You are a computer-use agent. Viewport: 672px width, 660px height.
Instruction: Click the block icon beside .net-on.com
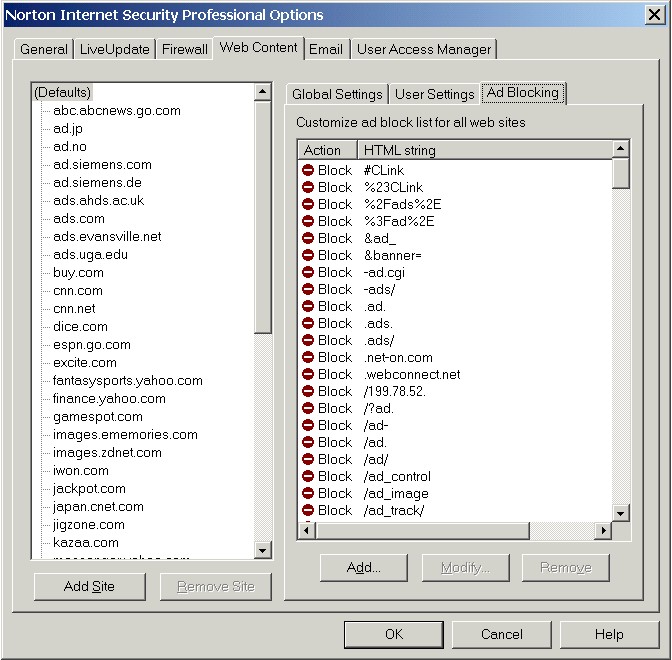tap(308, 357)
